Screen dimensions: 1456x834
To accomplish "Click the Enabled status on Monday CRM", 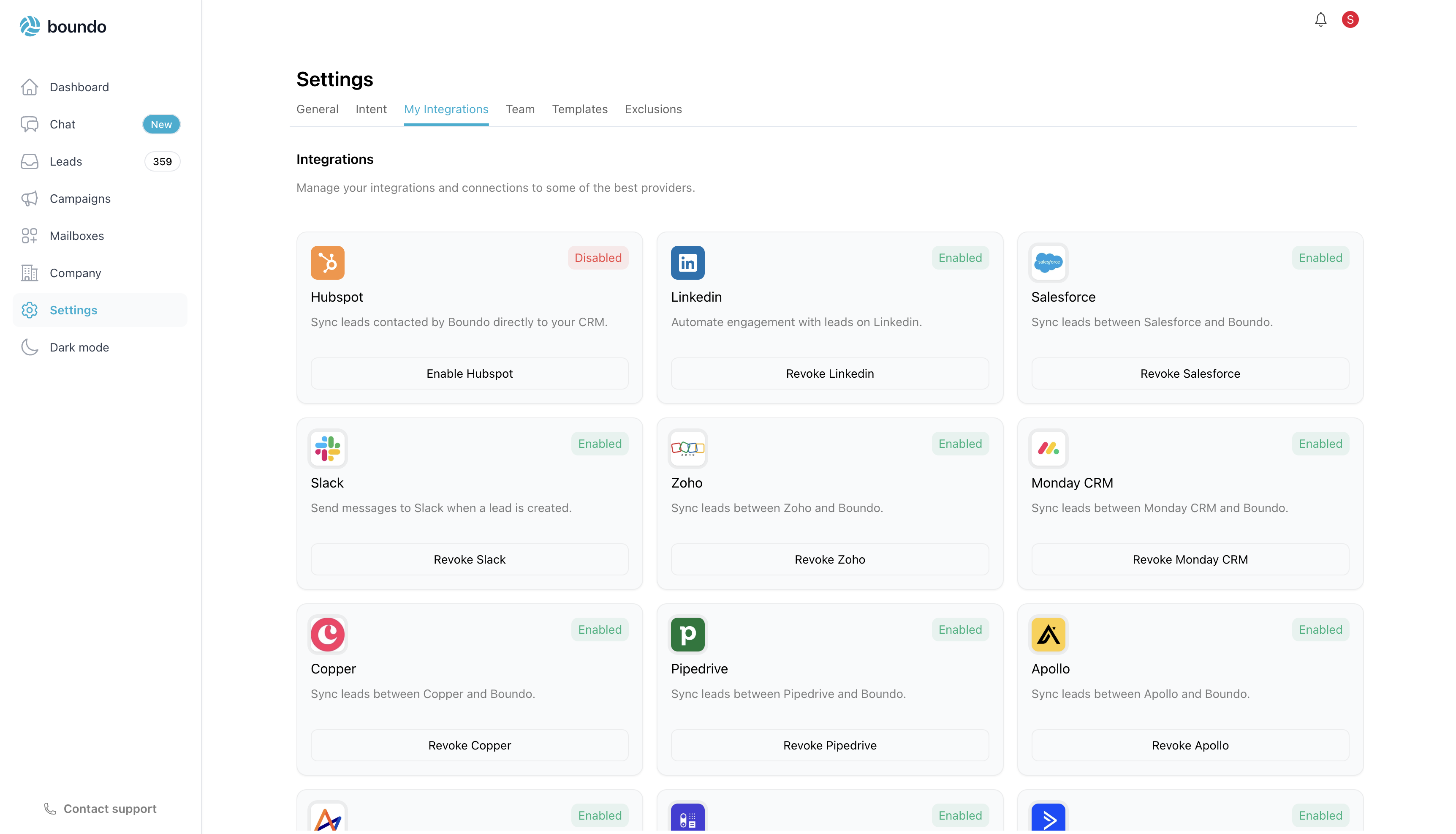I will point(1320,443).
